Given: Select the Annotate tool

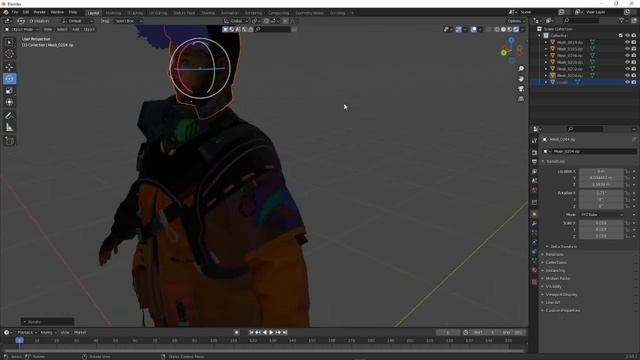Looking at the screenshot, I should point(9,116).
